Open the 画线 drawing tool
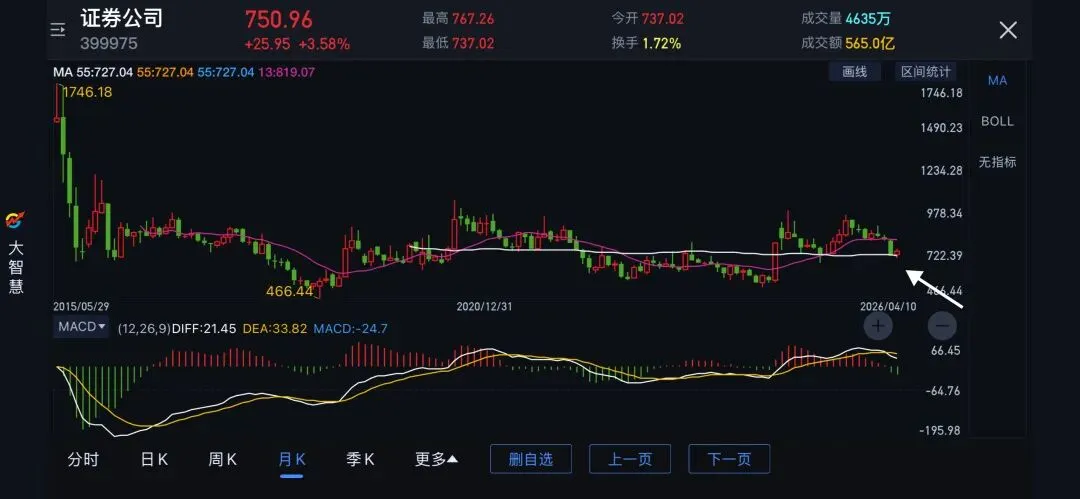The height and width of the screenshot is (499, 1080). pos(855,72)
